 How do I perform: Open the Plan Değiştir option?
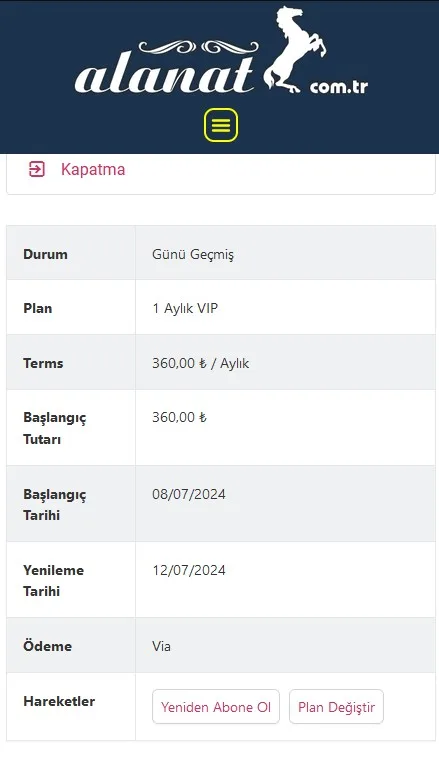point(336,707)
